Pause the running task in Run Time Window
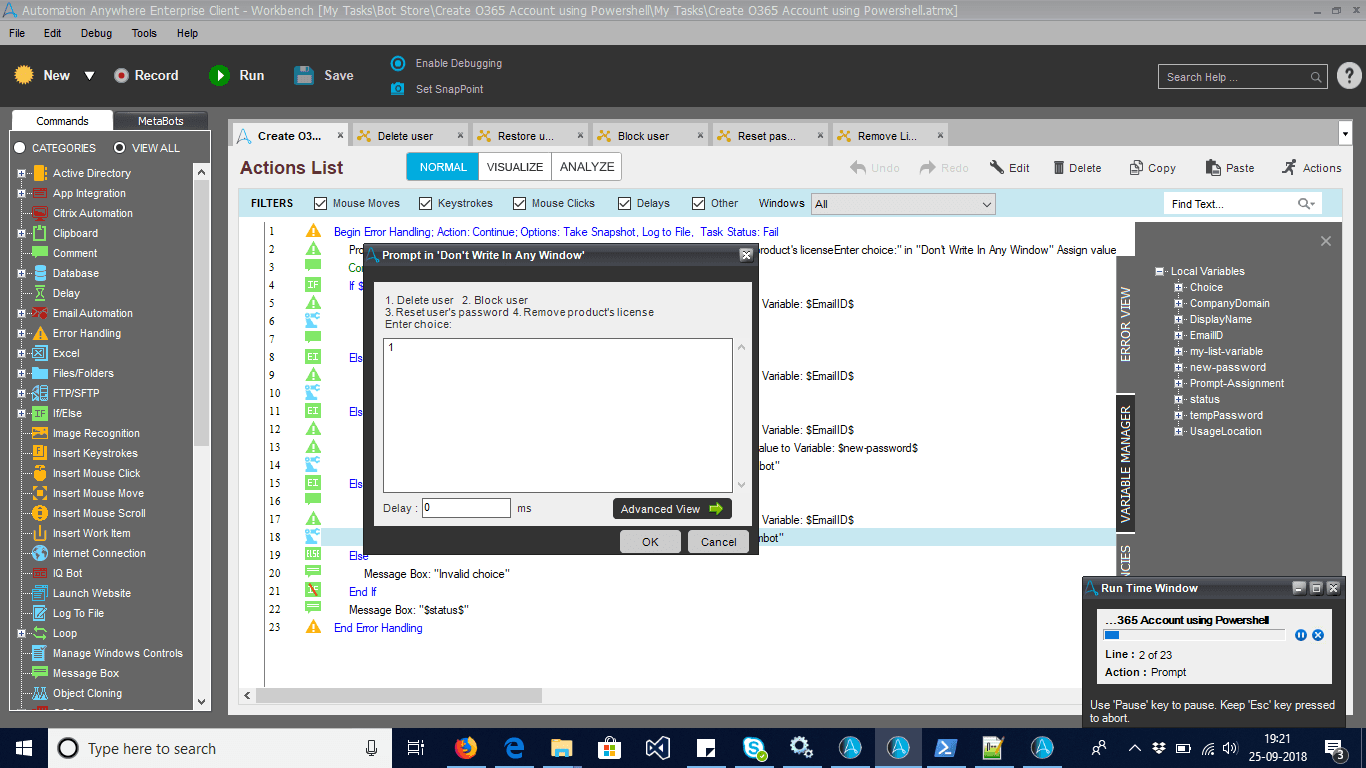 (x=1301, y=635)
